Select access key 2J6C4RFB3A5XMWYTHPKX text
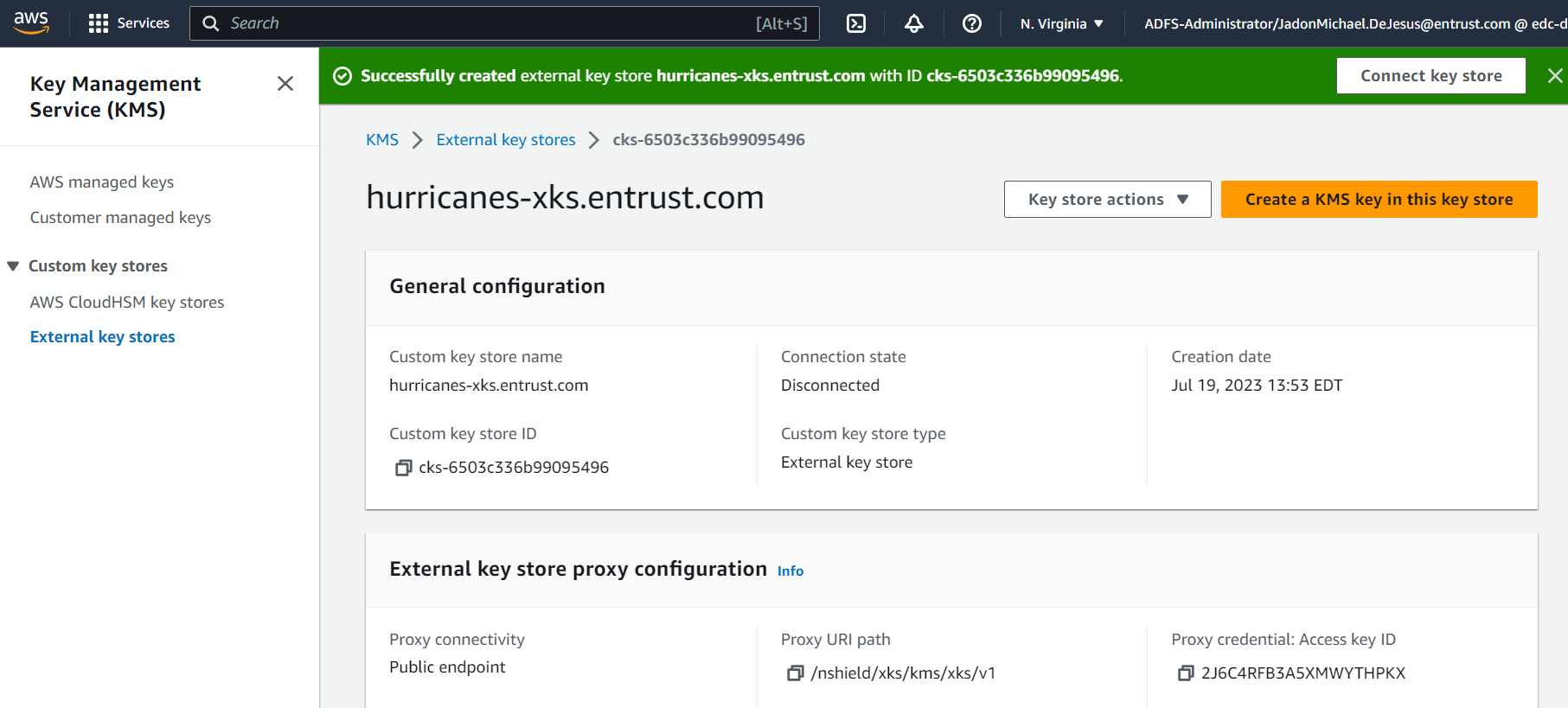The height and width of the screenshot is (708, 1568). 1303,673
